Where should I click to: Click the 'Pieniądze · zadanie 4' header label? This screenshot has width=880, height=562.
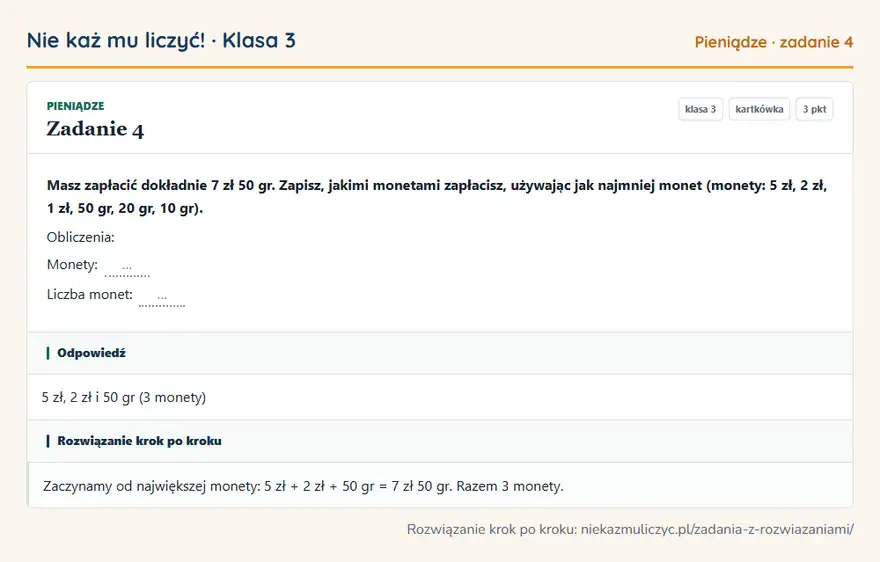774,42
